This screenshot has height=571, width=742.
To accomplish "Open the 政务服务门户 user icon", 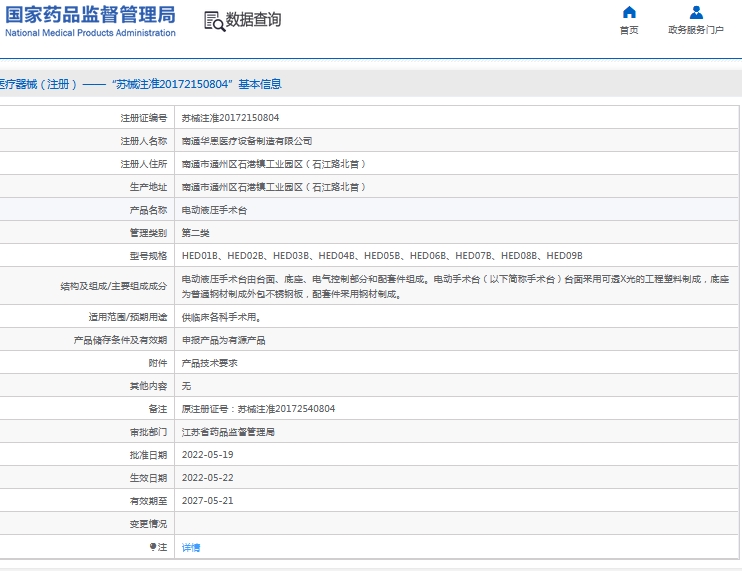I will click(x=696, y=12).
